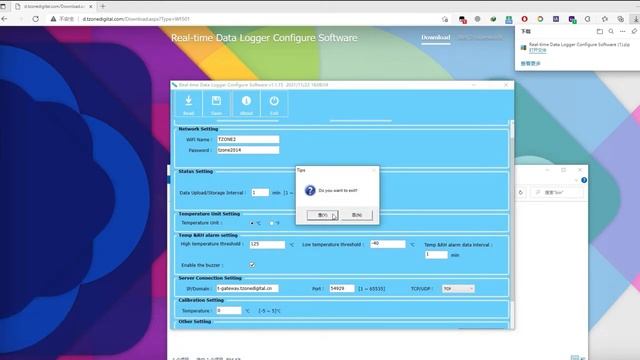Click the browser address bar URL
Image resolution: width=640 pixels, height=360 pixels.
click(136, 19)
